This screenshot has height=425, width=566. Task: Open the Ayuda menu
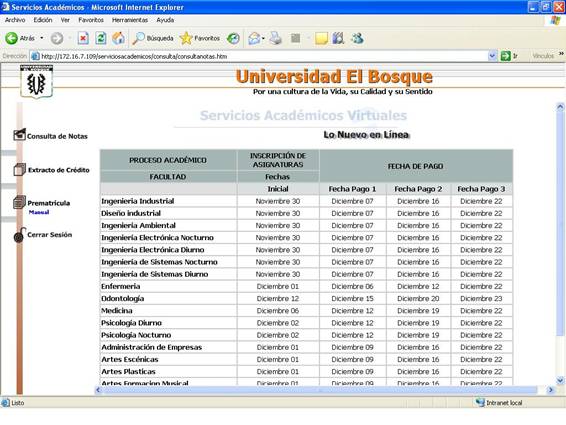(165, 20)
